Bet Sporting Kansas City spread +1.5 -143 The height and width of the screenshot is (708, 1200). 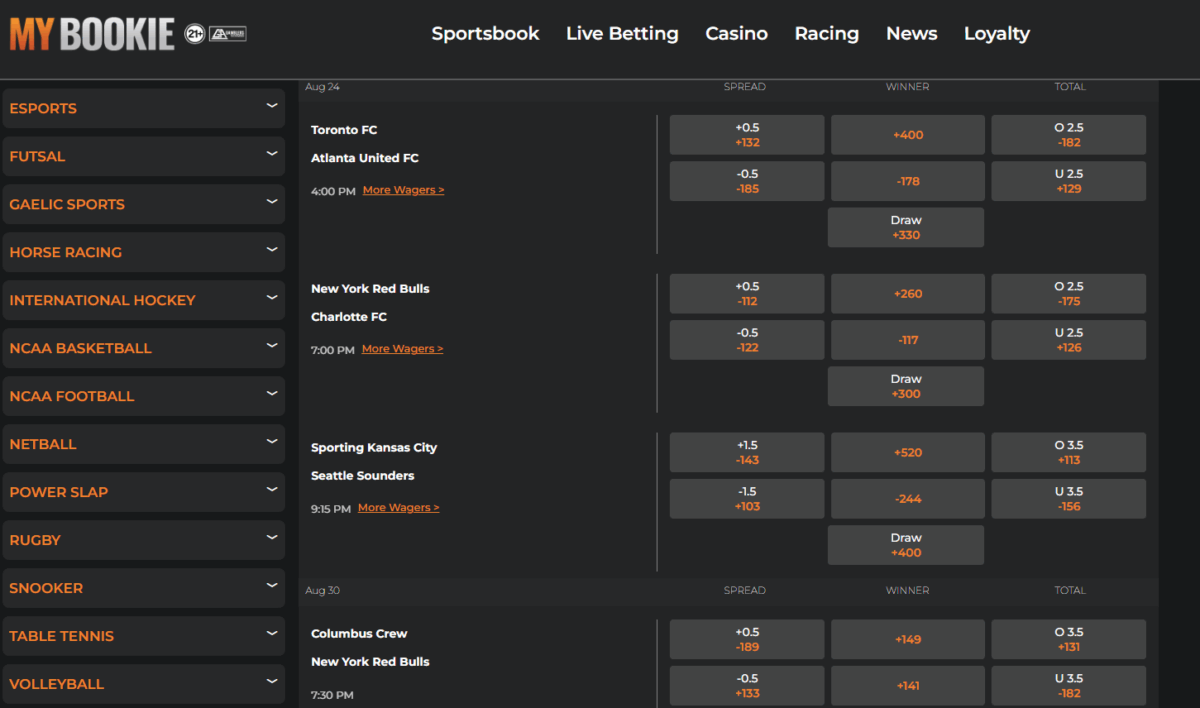pos(747,453)
